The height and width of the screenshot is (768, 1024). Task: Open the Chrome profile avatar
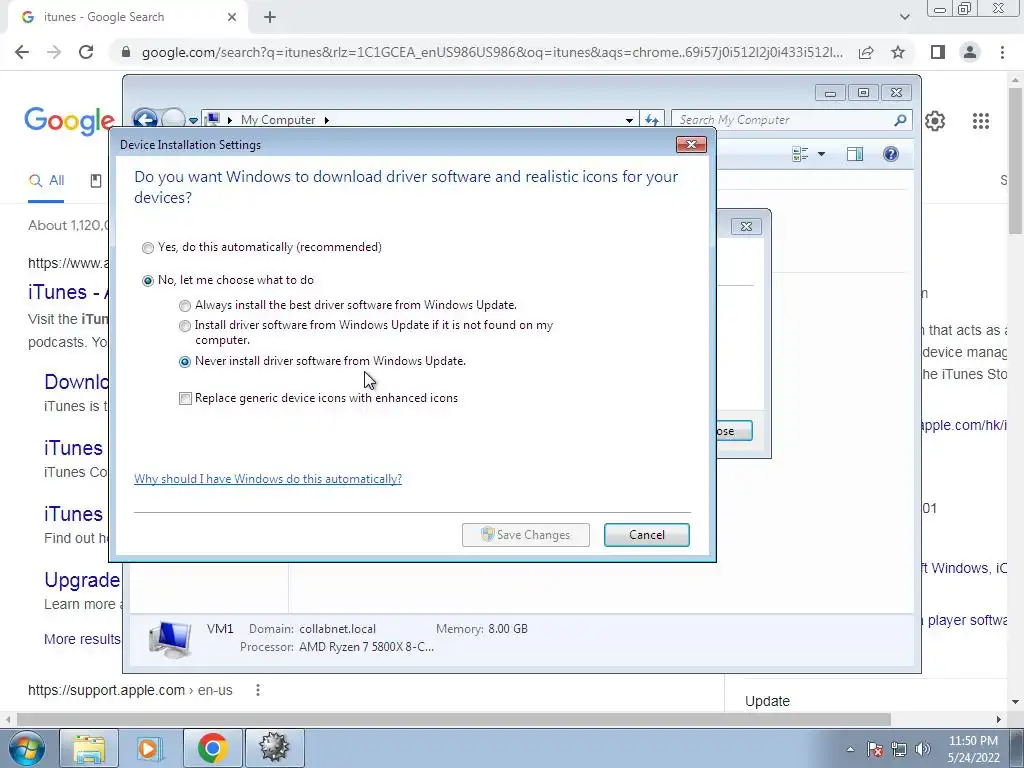click(970, 52)
